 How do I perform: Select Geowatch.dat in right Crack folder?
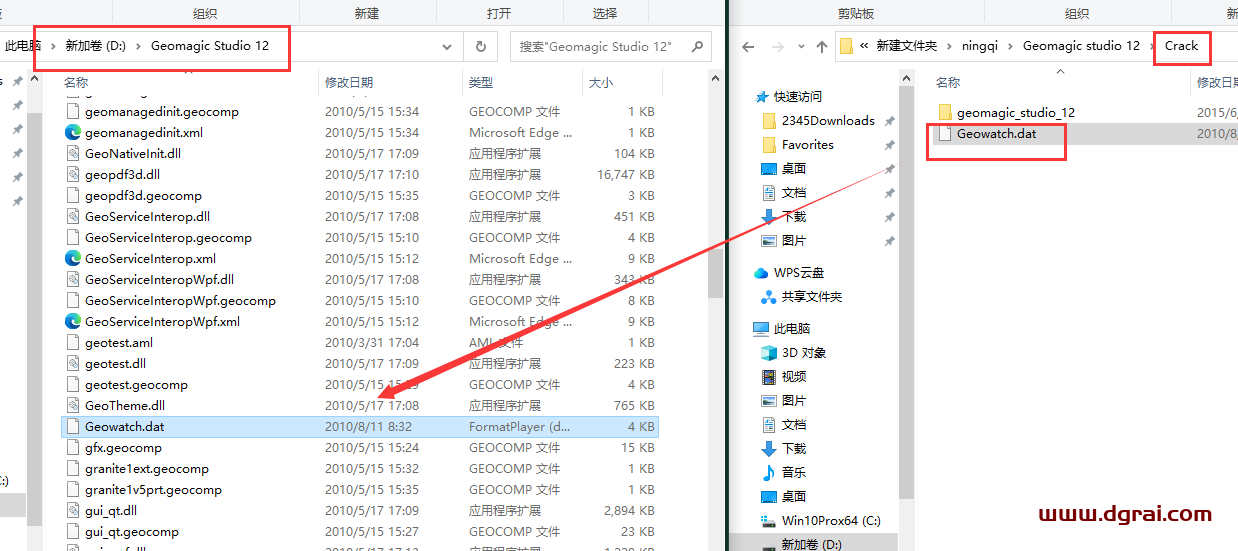(x=996, y=133)
